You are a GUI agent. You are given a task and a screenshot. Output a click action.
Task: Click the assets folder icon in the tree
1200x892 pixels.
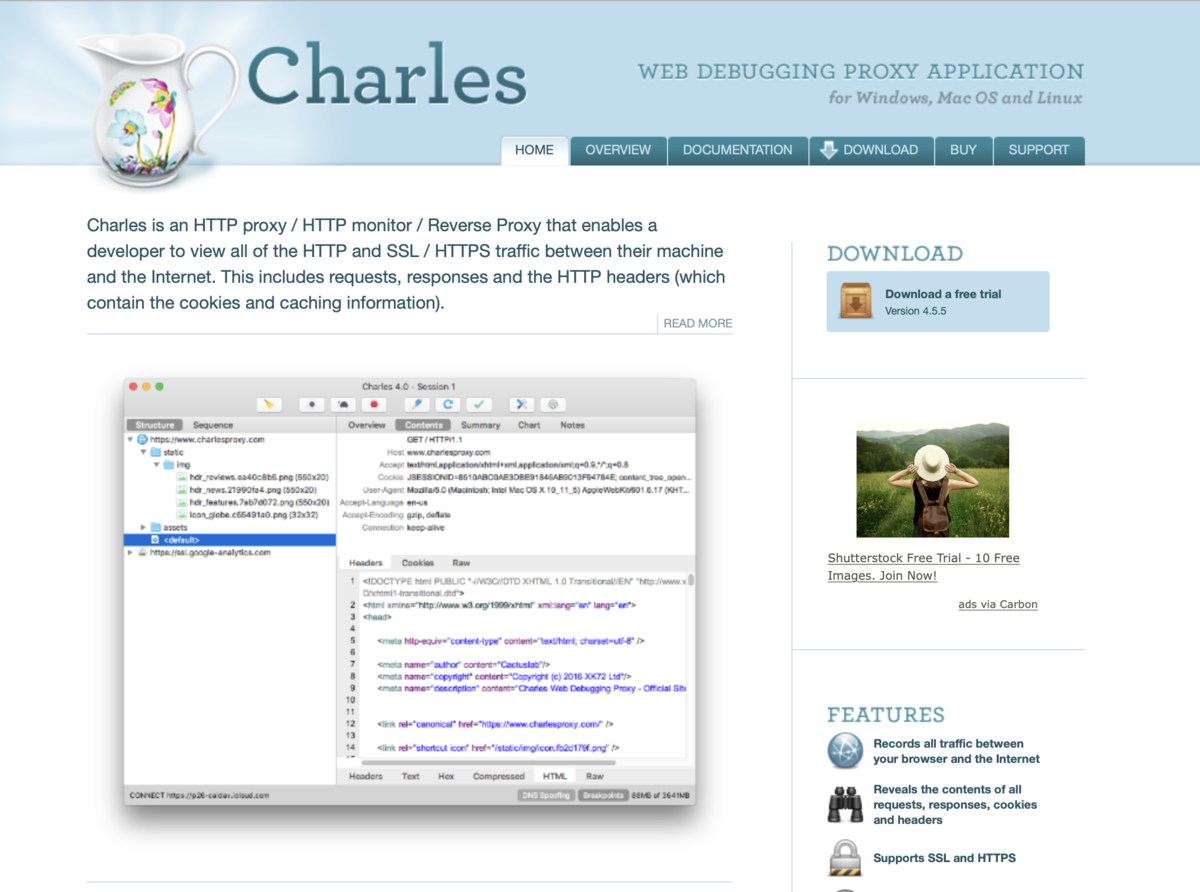(x=155, y=527)
